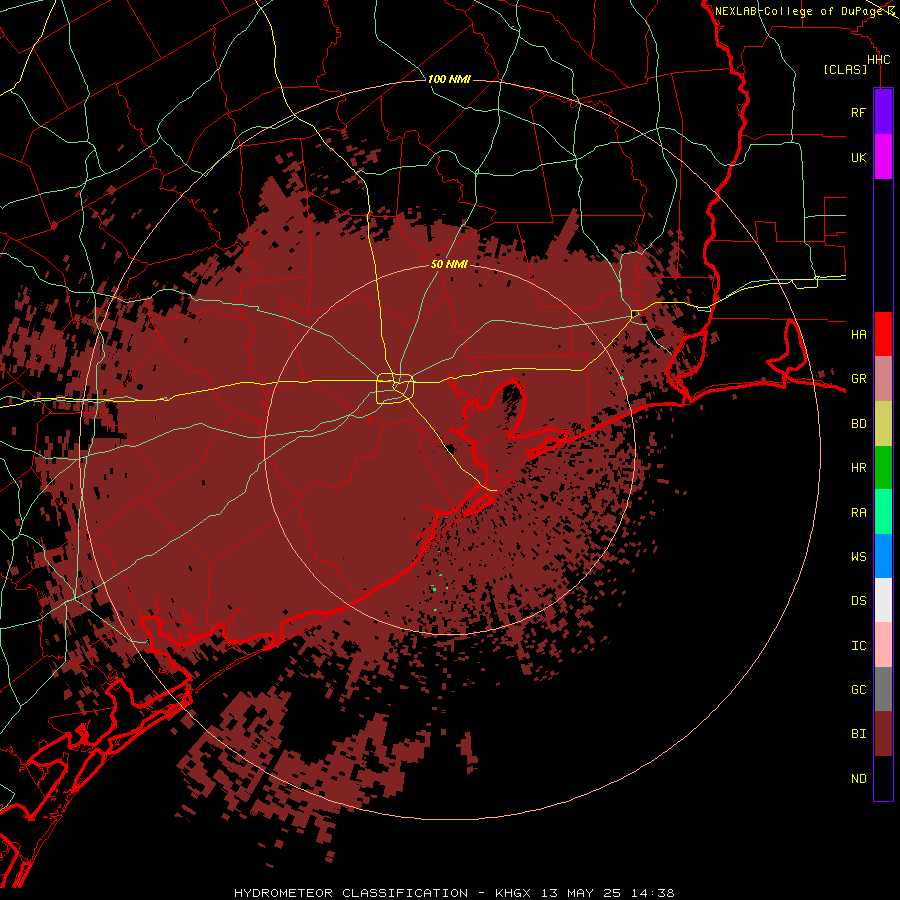The width and height of the screenshot is (900, 900).
Task: Click the [CLAS] label
Action: [845, 69]
